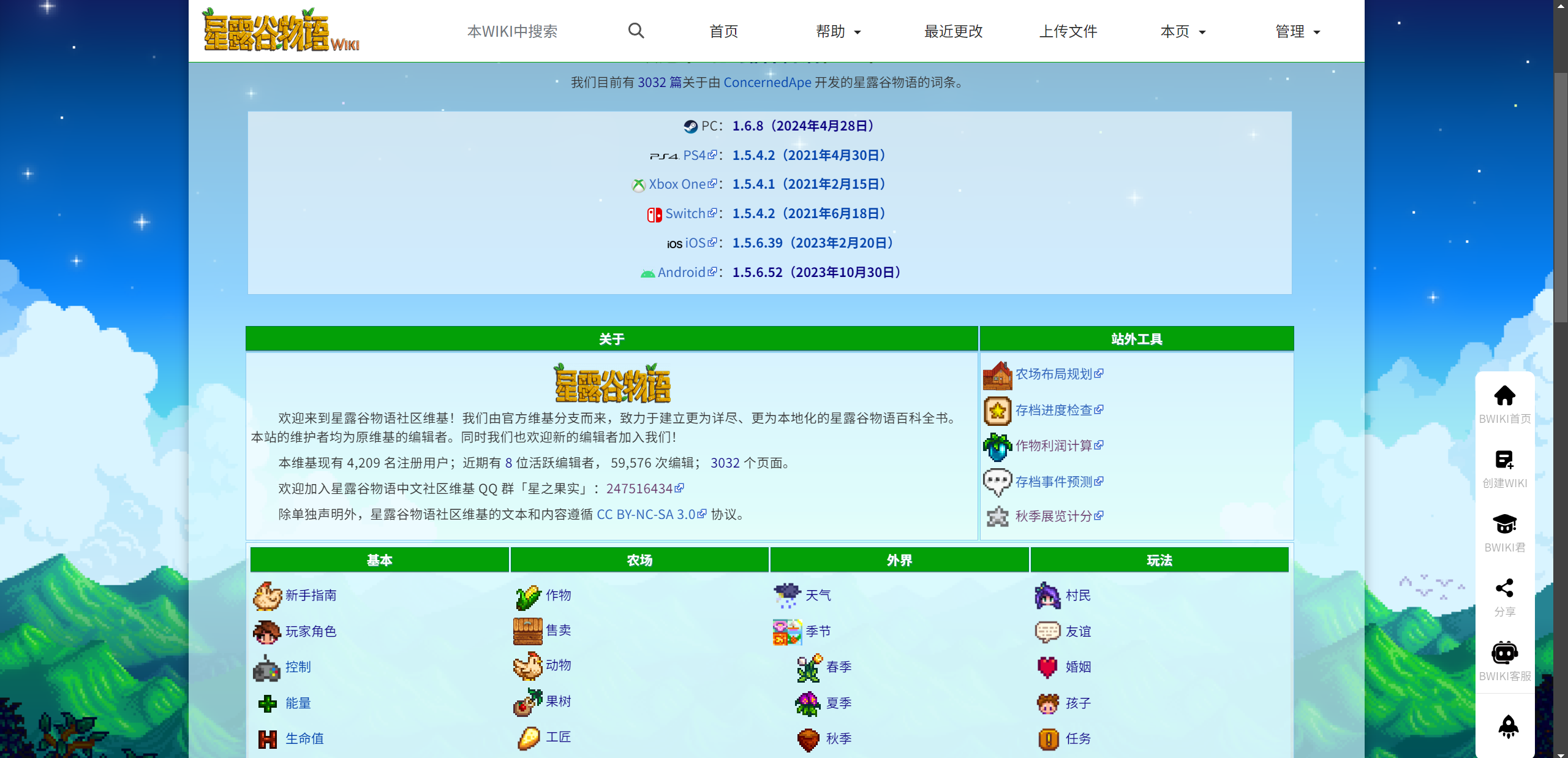Click the gamepad icon beside 控制
The height and width of the screenshot is (758, 1568).
pyautogui.click(x=267, y=667)
